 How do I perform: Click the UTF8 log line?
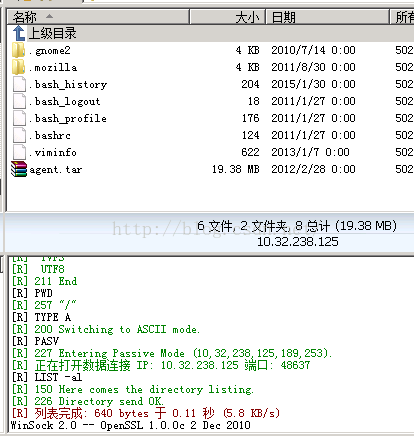[x=38, y=269]
